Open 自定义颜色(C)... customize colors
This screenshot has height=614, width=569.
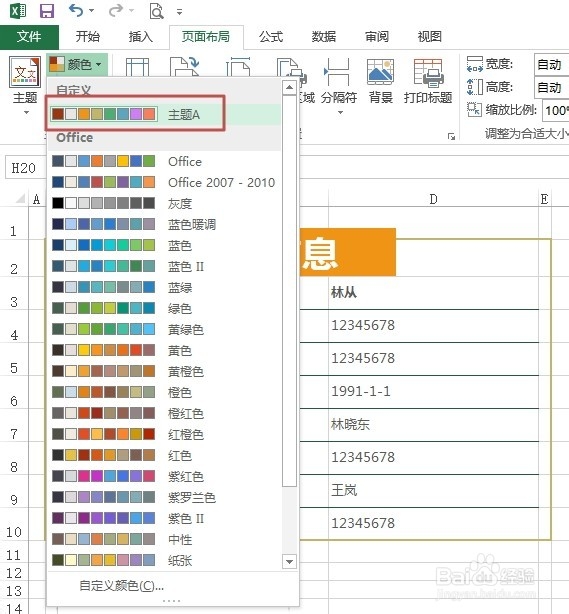tap(121, 586)
